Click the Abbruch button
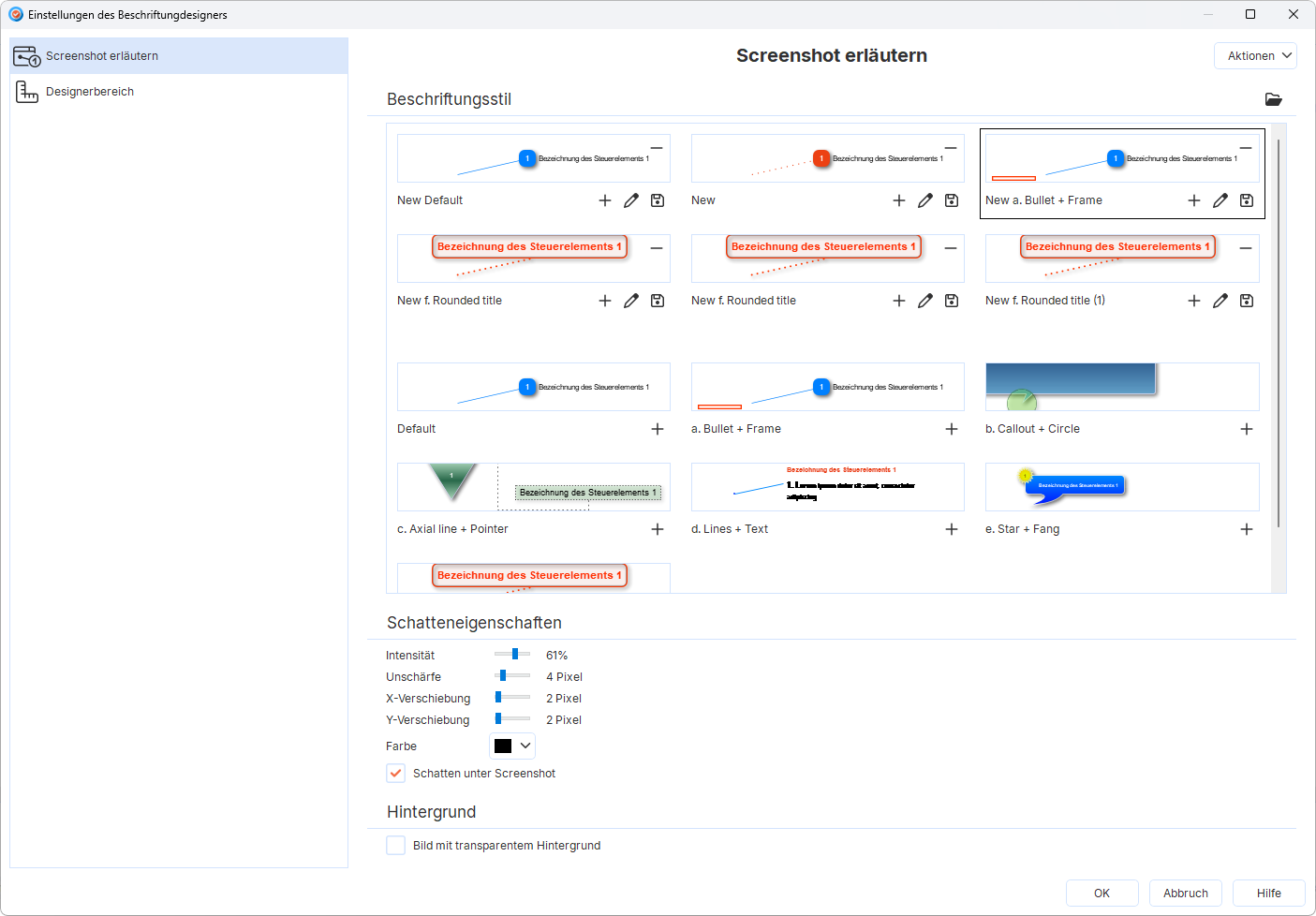This screenshot has height=916, width=1316. tap(1185, 894)
